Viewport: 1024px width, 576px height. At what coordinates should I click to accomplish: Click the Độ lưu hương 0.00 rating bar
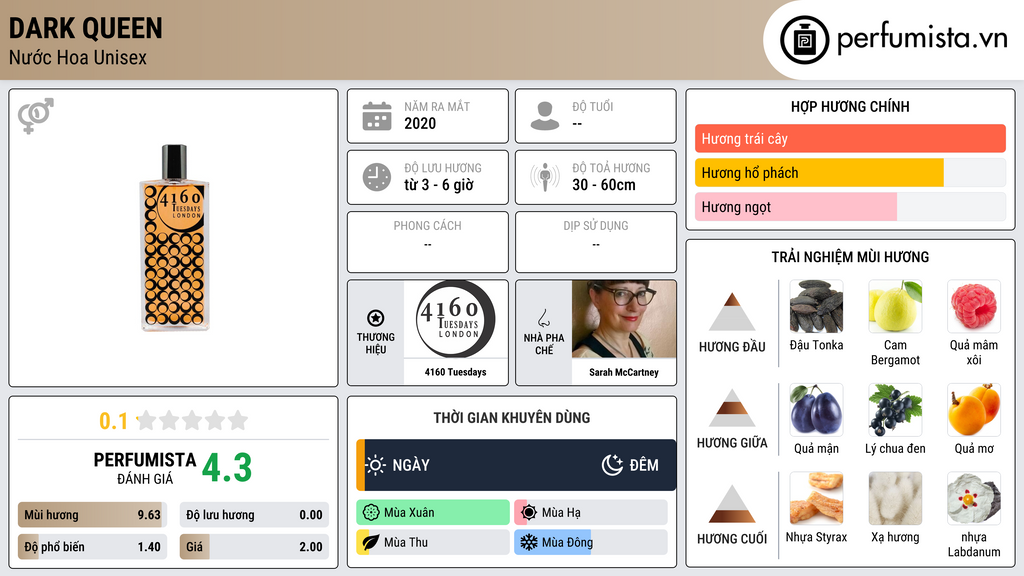(x=254, y=515)
